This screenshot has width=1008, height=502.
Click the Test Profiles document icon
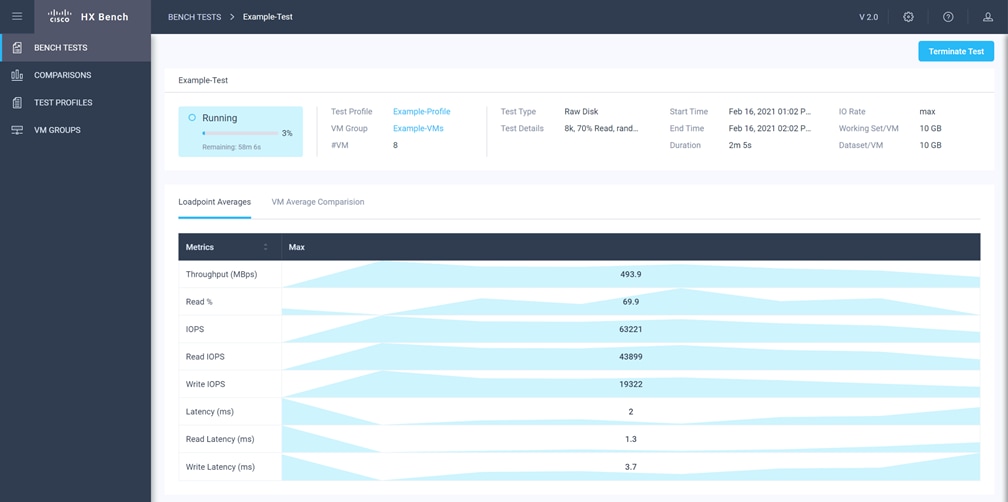coord(17,103)
